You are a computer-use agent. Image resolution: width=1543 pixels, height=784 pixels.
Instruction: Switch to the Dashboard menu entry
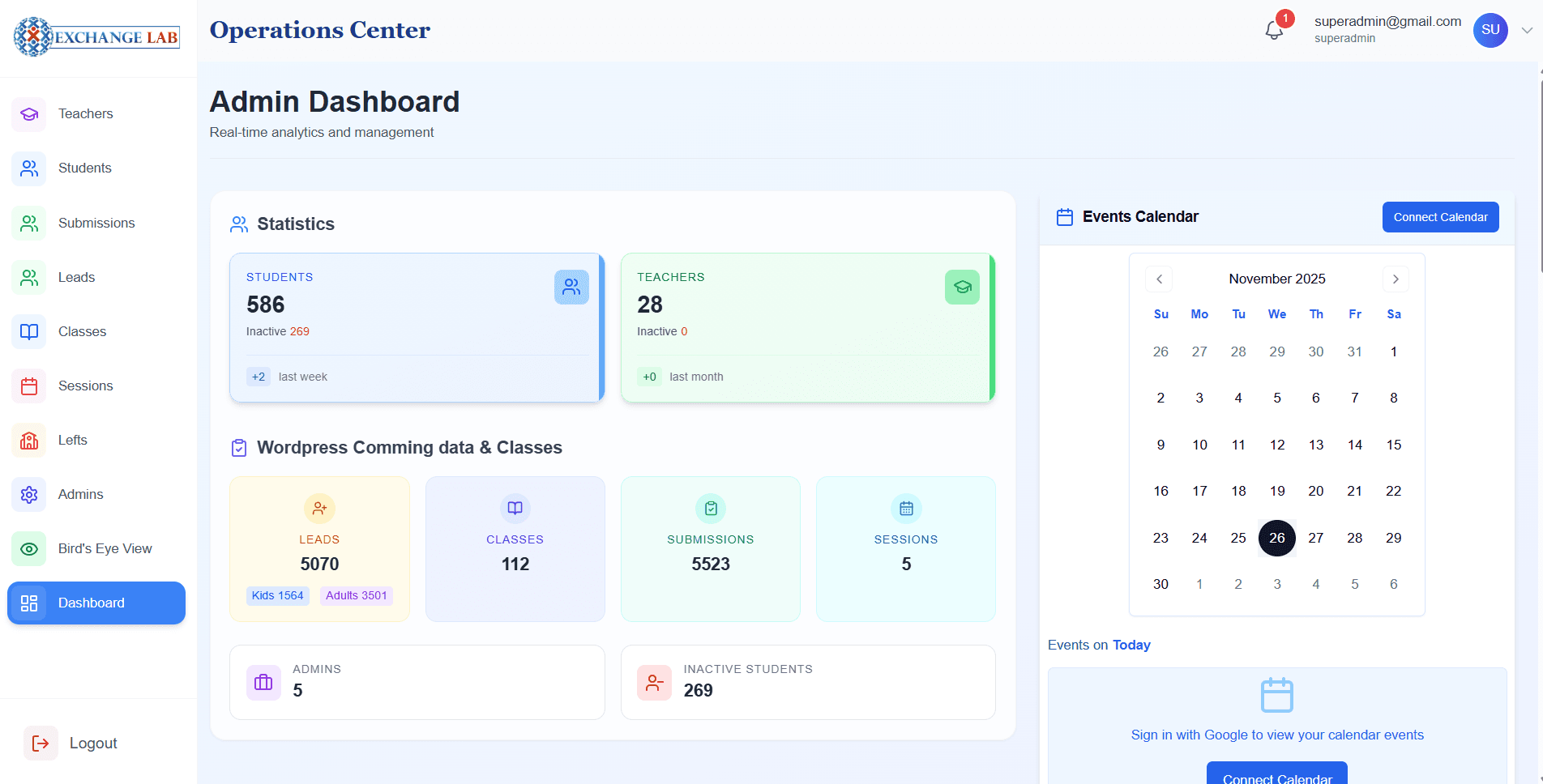point(91,603)
